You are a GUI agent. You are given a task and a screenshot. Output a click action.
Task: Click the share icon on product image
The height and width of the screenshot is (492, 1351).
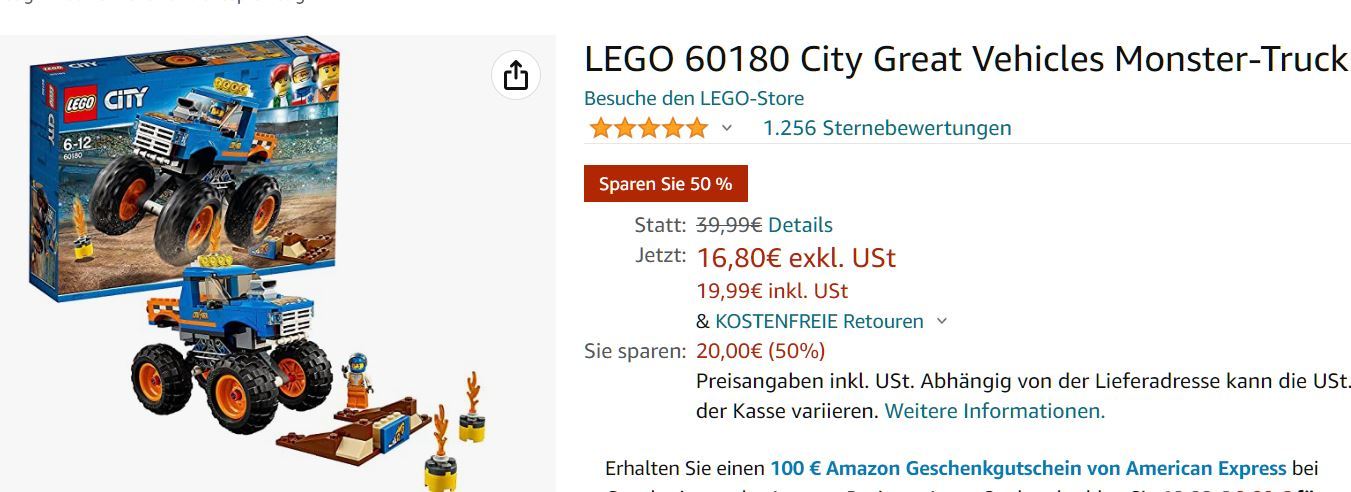(x=516, y=75)
